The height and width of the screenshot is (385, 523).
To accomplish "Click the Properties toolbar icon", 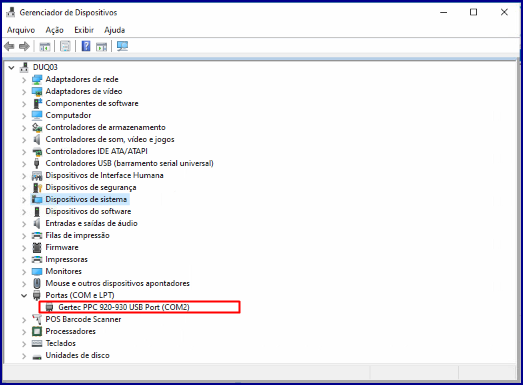I will (x=65, y=46).
